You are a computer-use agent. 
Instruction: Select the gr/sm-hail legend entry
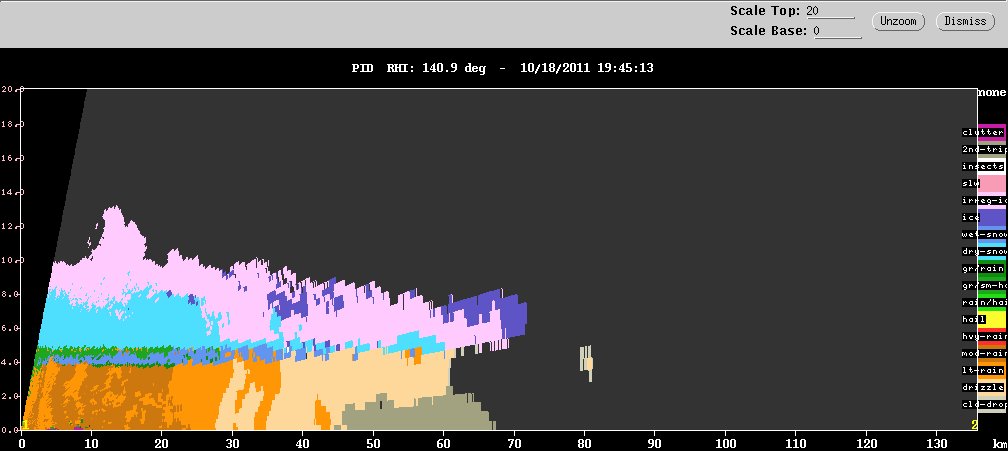[x=984, y=286]
